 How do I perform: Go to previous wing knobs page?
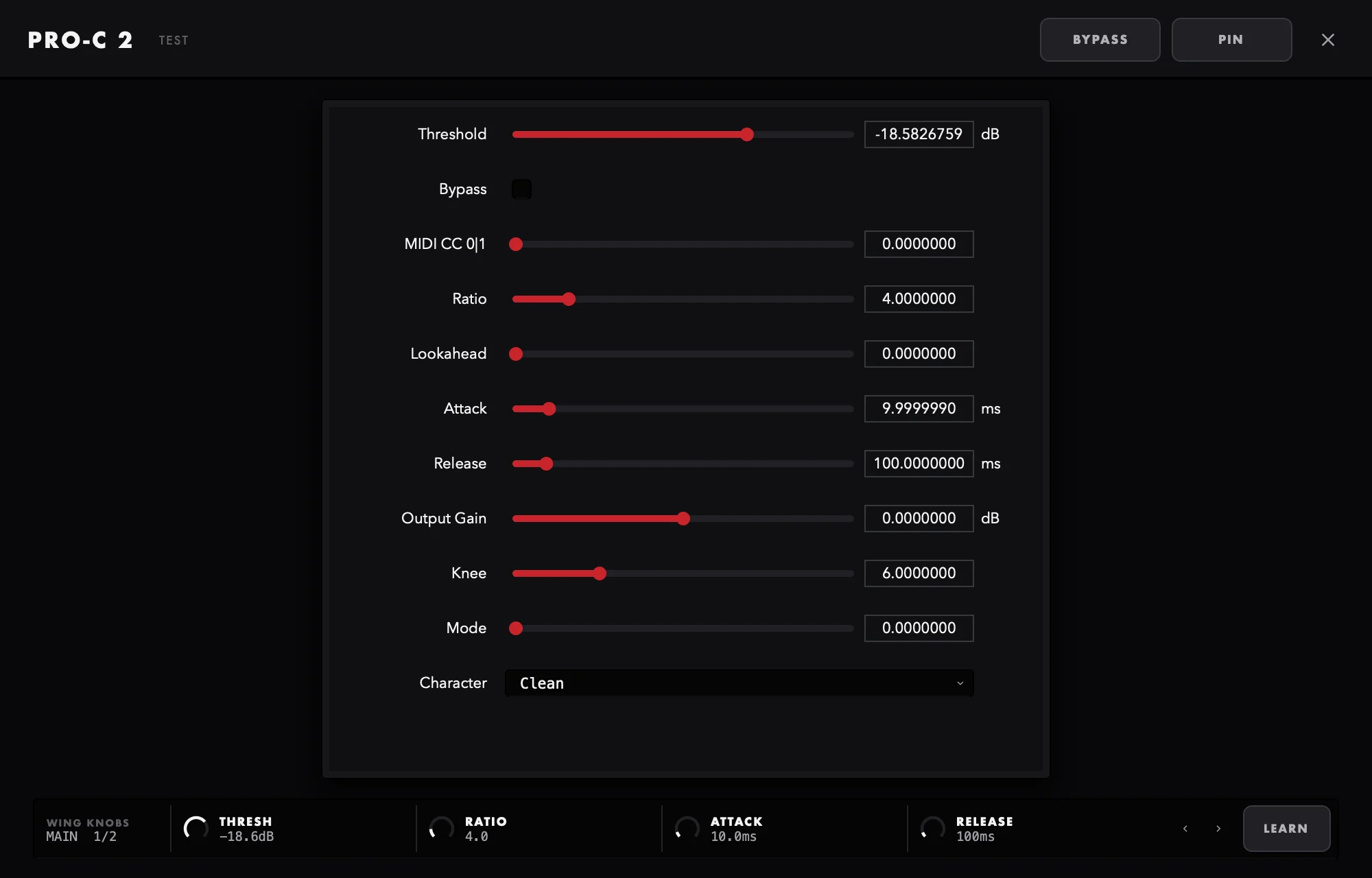1185,829
